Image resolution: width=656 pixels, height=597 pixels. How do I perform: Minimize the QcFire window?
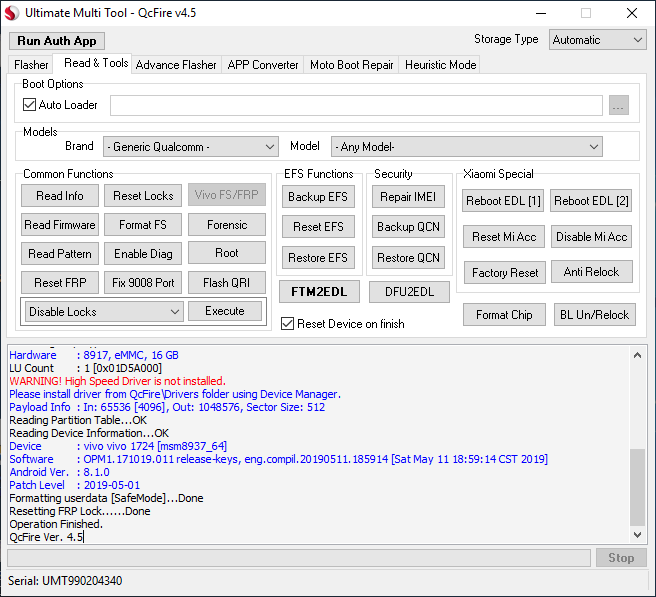point(541,13)
